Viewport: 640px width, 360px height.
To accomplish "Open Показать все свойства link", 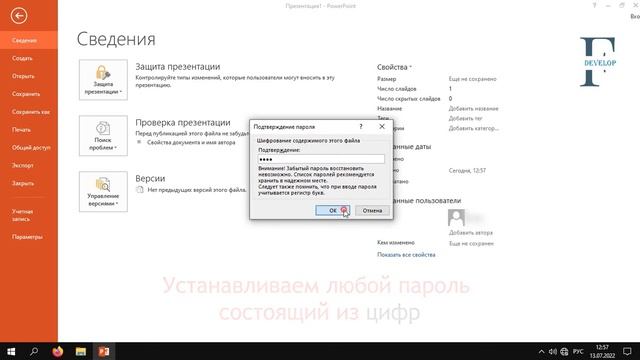I will click(x=406, y=255).
